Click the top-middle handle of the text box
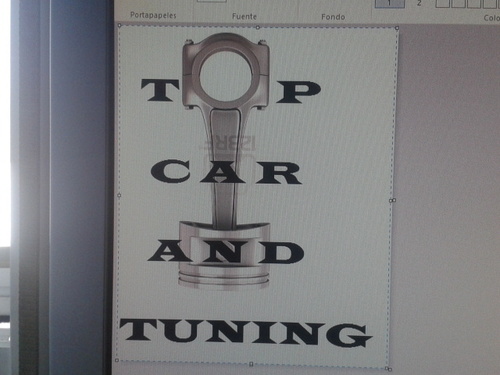The width and height of the screenshot is (500, 375). point(258,27)
